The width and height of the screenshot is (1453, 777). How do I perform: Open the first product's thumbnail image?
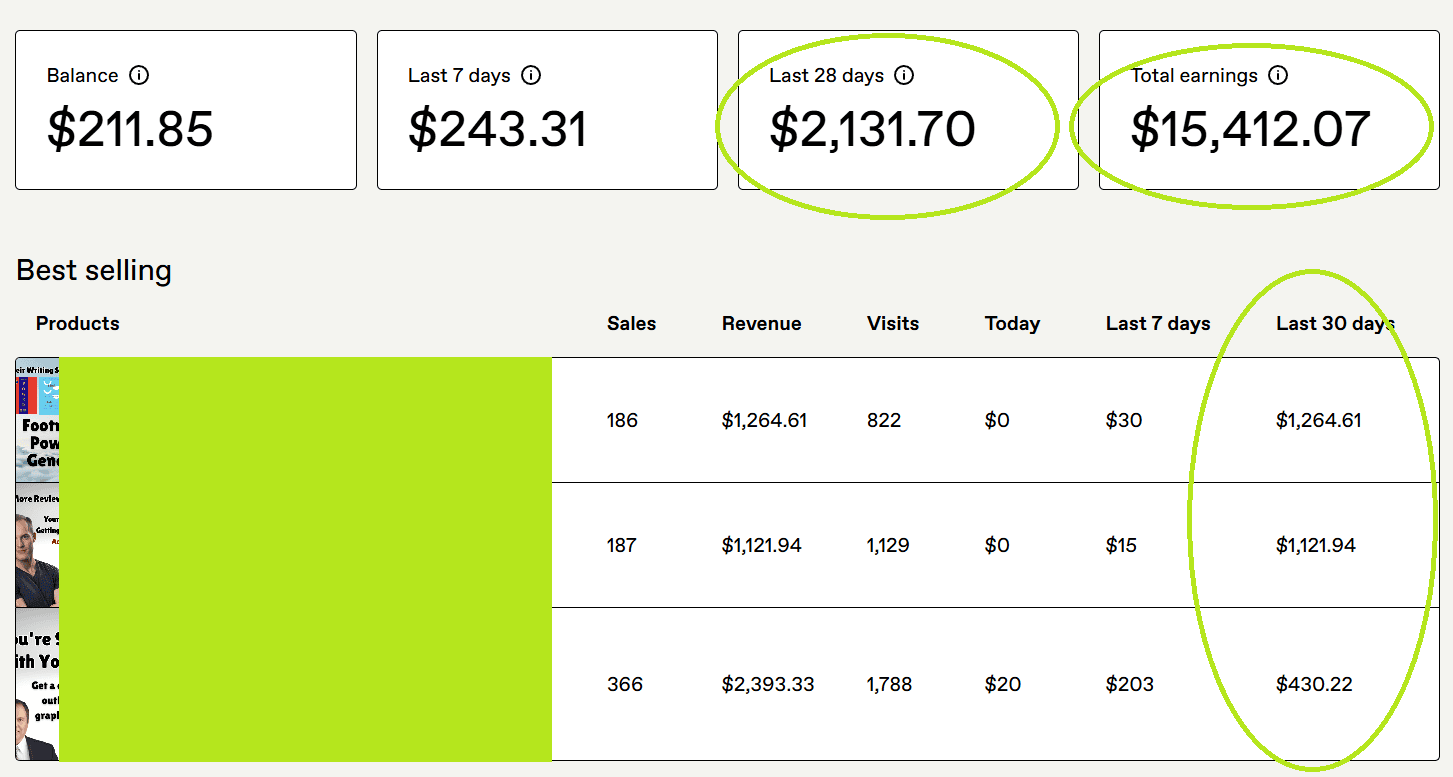(37, 420)
